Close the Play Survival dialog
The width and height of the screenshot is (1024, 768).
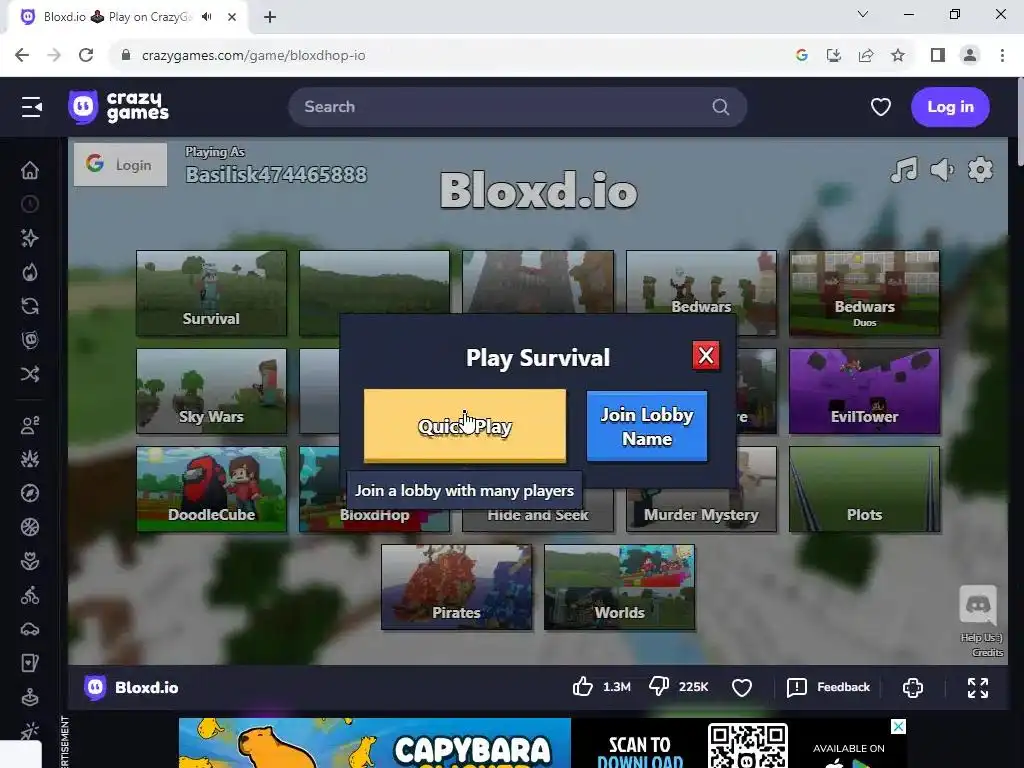click(x=705, y=356)
